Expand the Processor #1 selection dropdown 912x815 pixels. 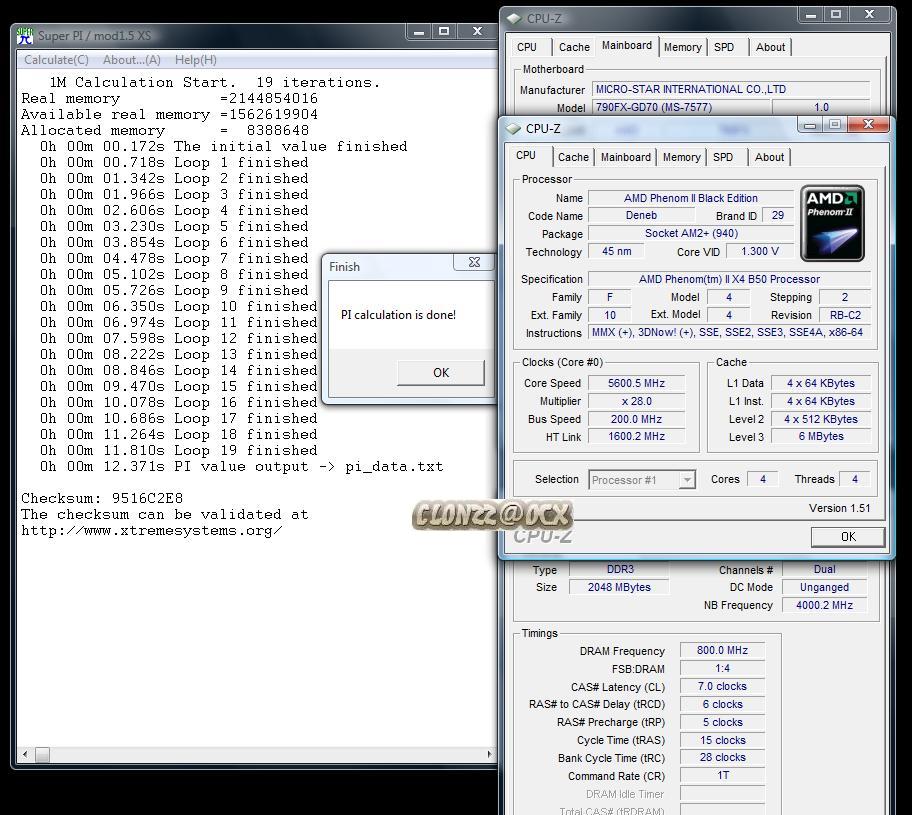click(x=687, y=480)
